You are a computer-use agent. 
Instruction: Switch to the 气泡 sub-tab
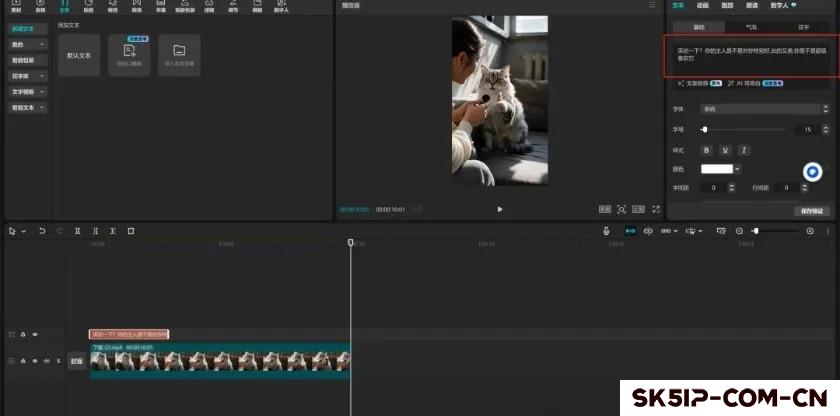(x=751, y=27)
